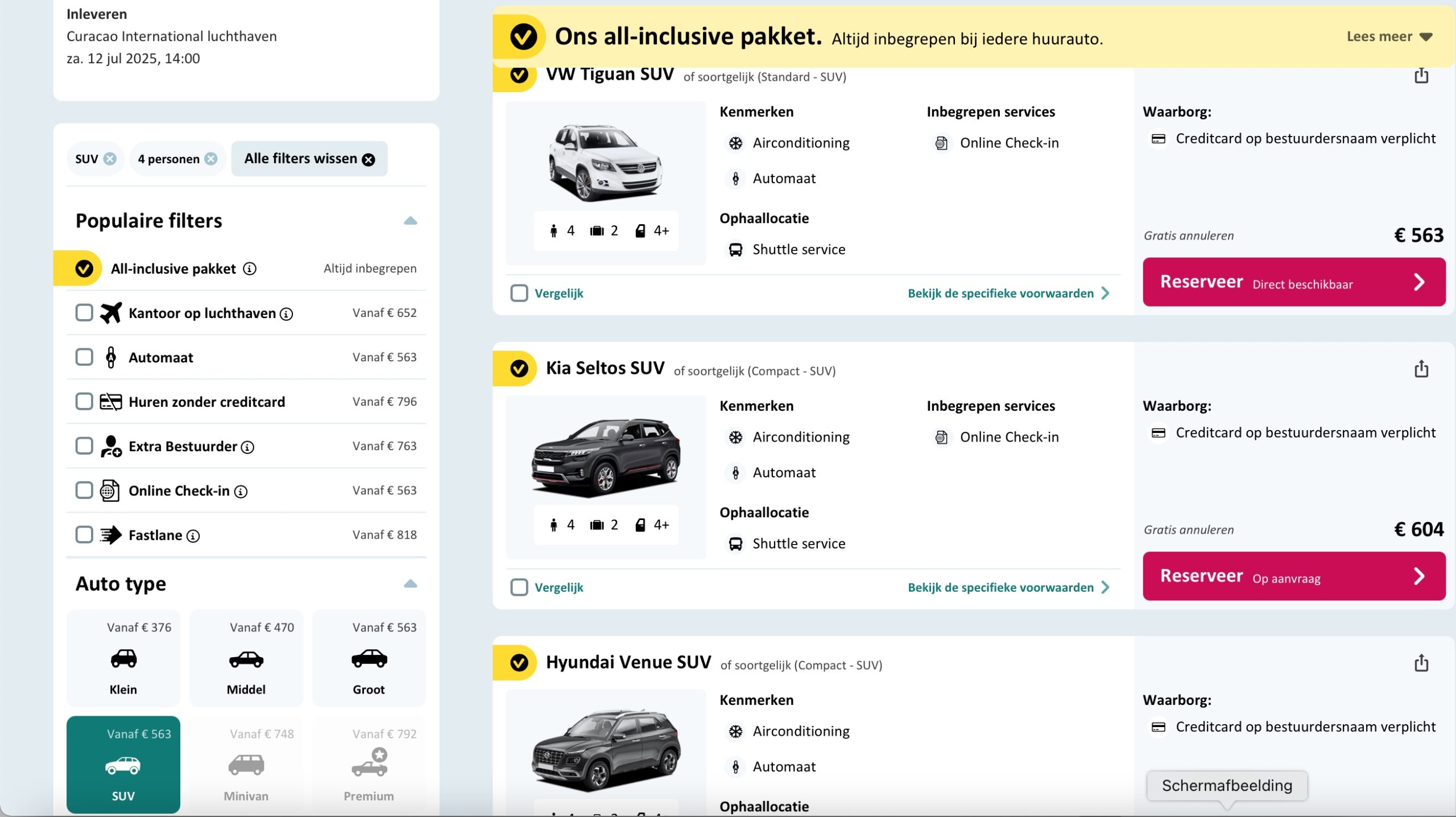This screenshot has width=1456, height=817.
Task: Select the Klein car type tile
Action: (123, 658)
